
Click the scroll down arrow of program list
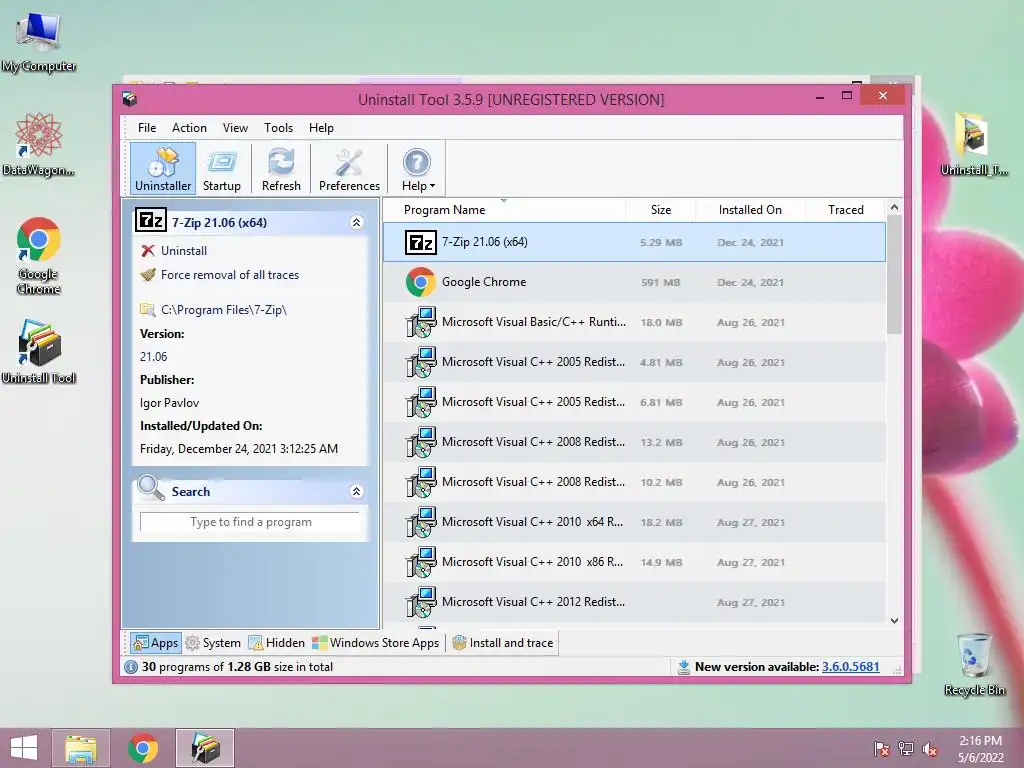click(894, 621)
